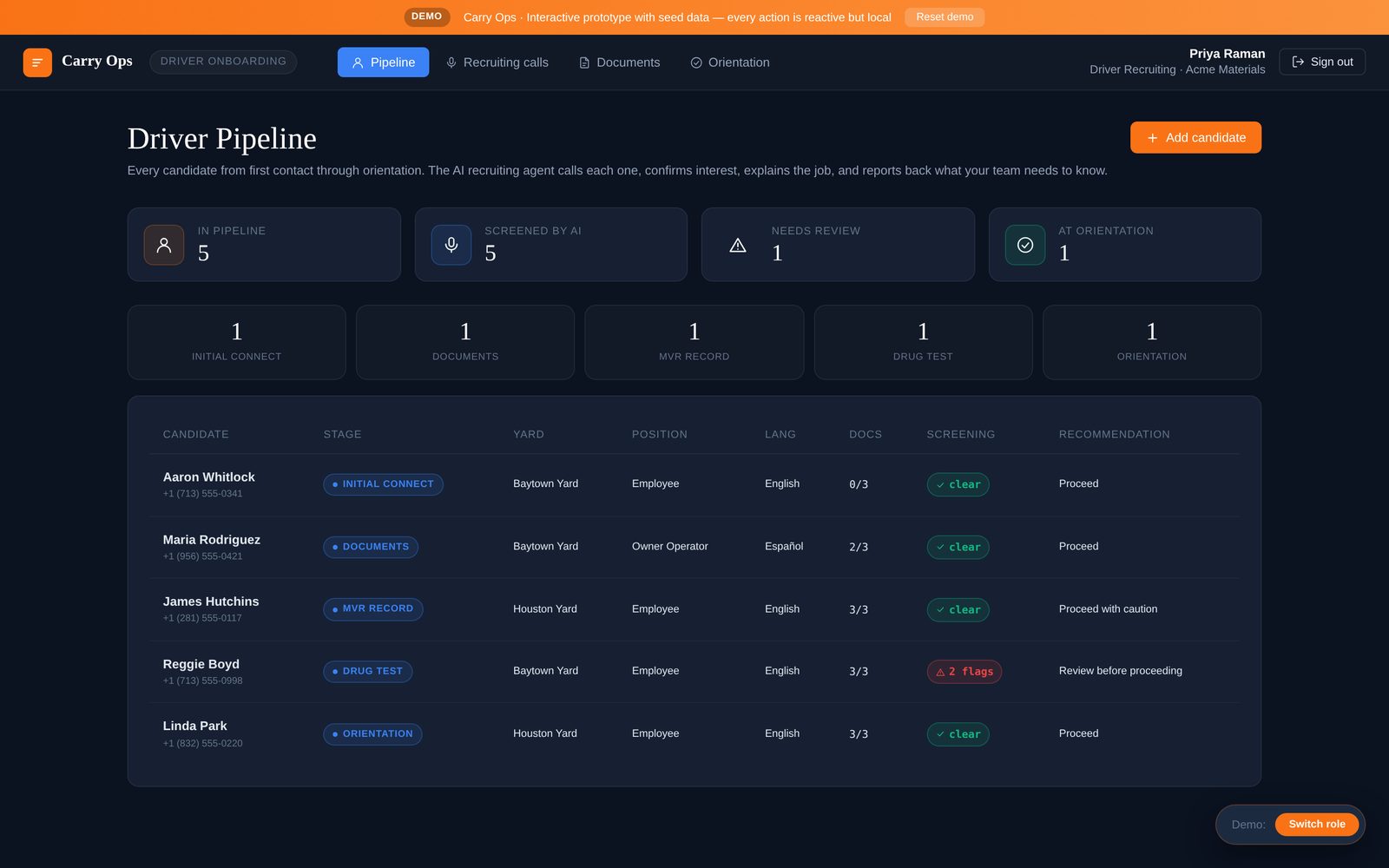Click the Reset demo button in the banner

(x=945, y=17)
